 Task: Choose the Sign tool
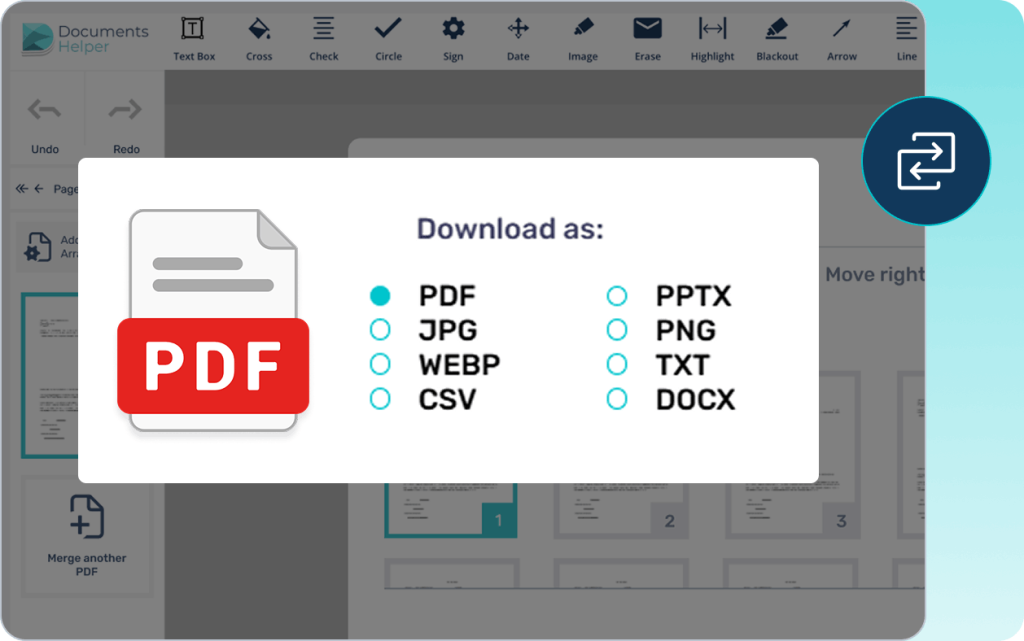[453, 37]
